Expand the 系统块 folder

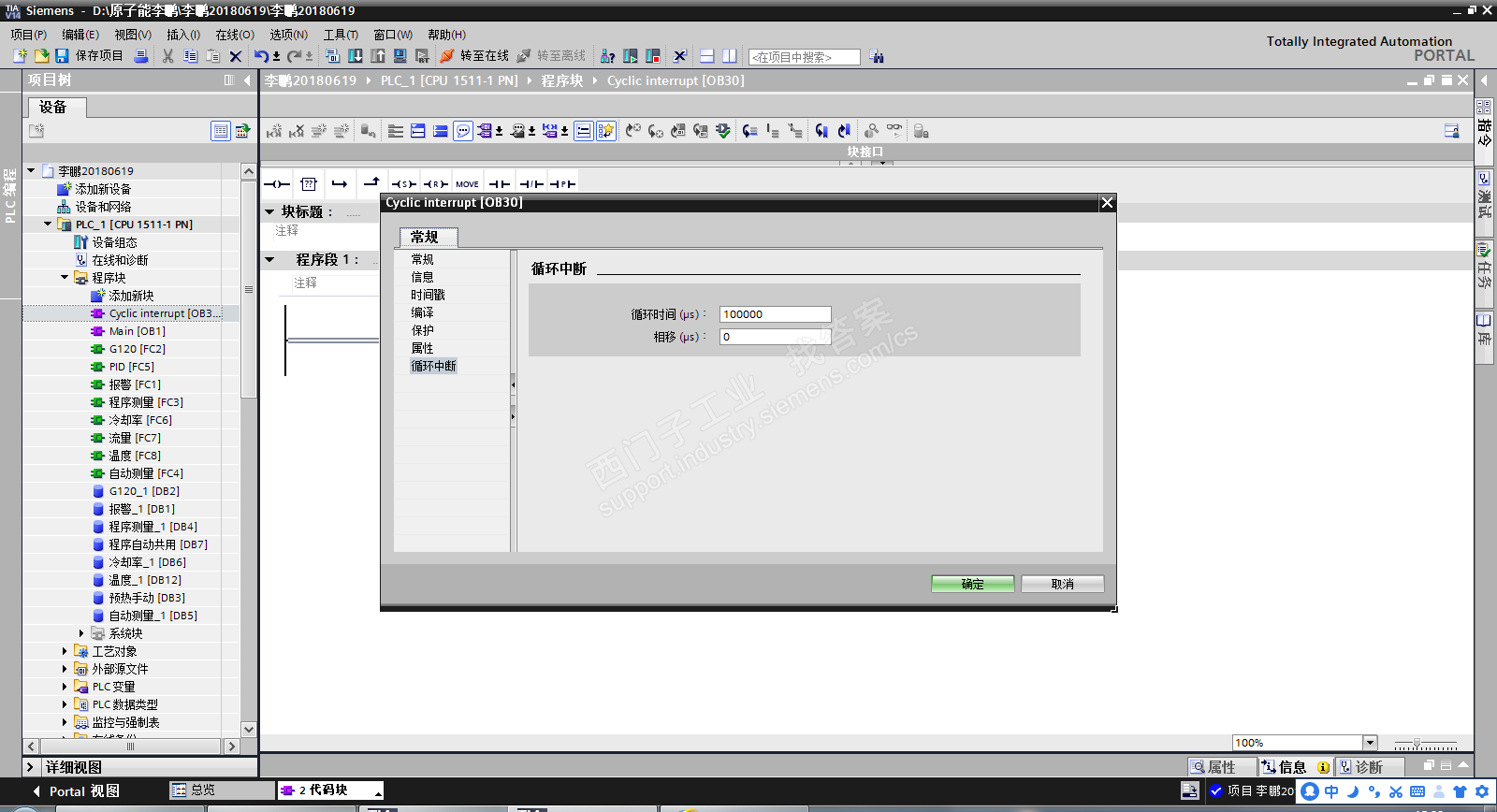coord(81,633)
